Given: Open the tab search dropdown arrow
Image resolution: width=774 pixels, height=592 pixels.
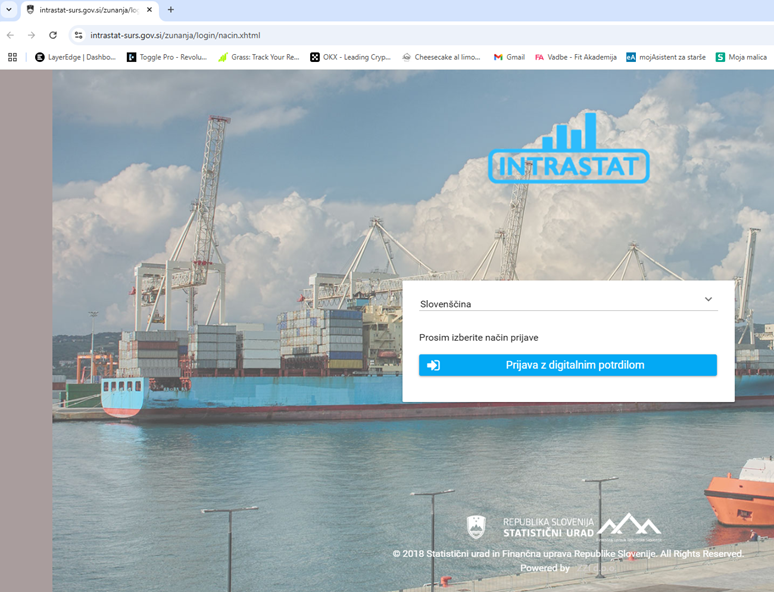Looking at the screenshot, I should (9, 9).
